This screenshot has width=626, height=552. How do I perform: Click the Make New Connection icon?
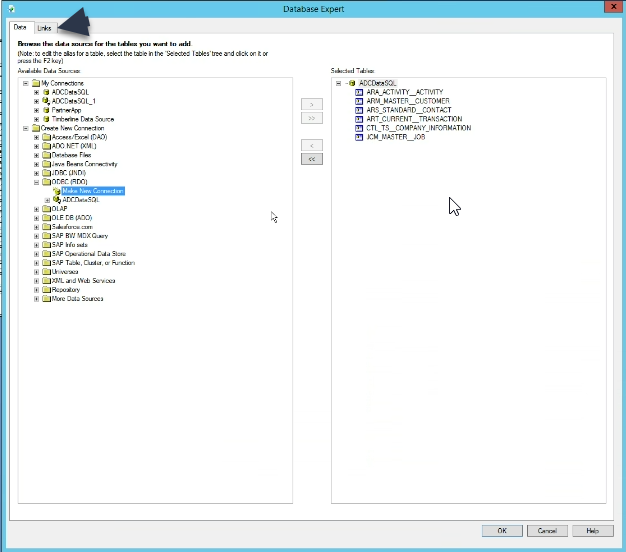56,190
